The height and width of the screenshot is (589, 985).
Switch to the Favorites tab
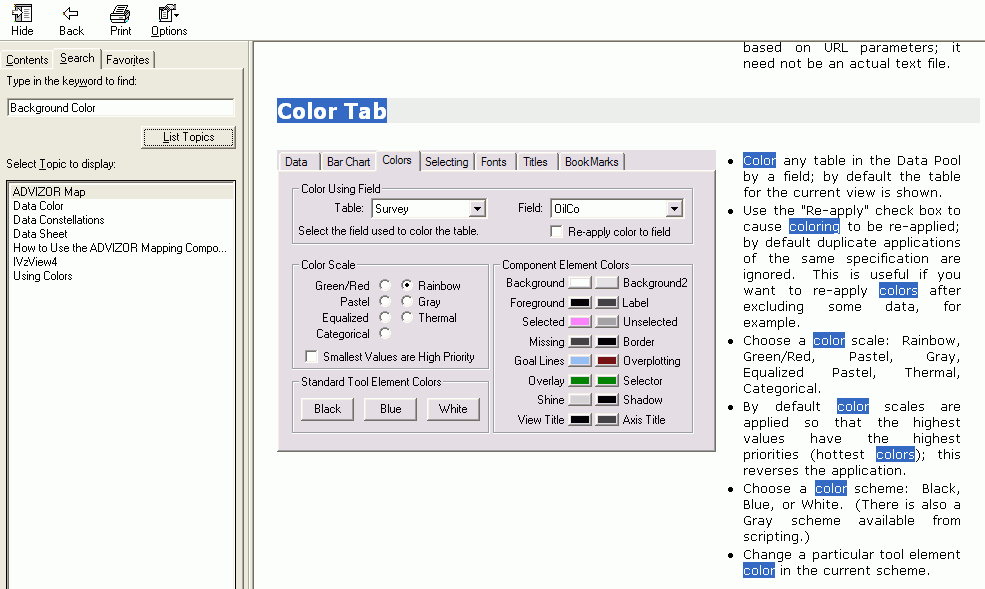(128, 60)
